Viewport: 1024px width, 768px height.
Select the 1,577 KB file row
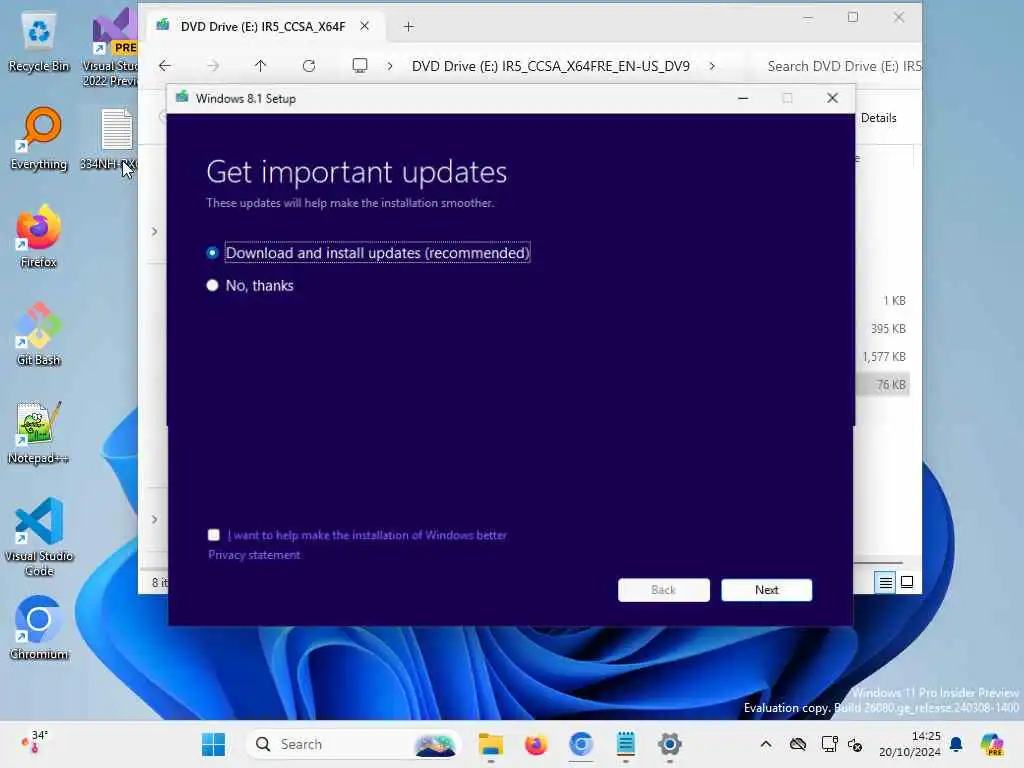[882, 357]
